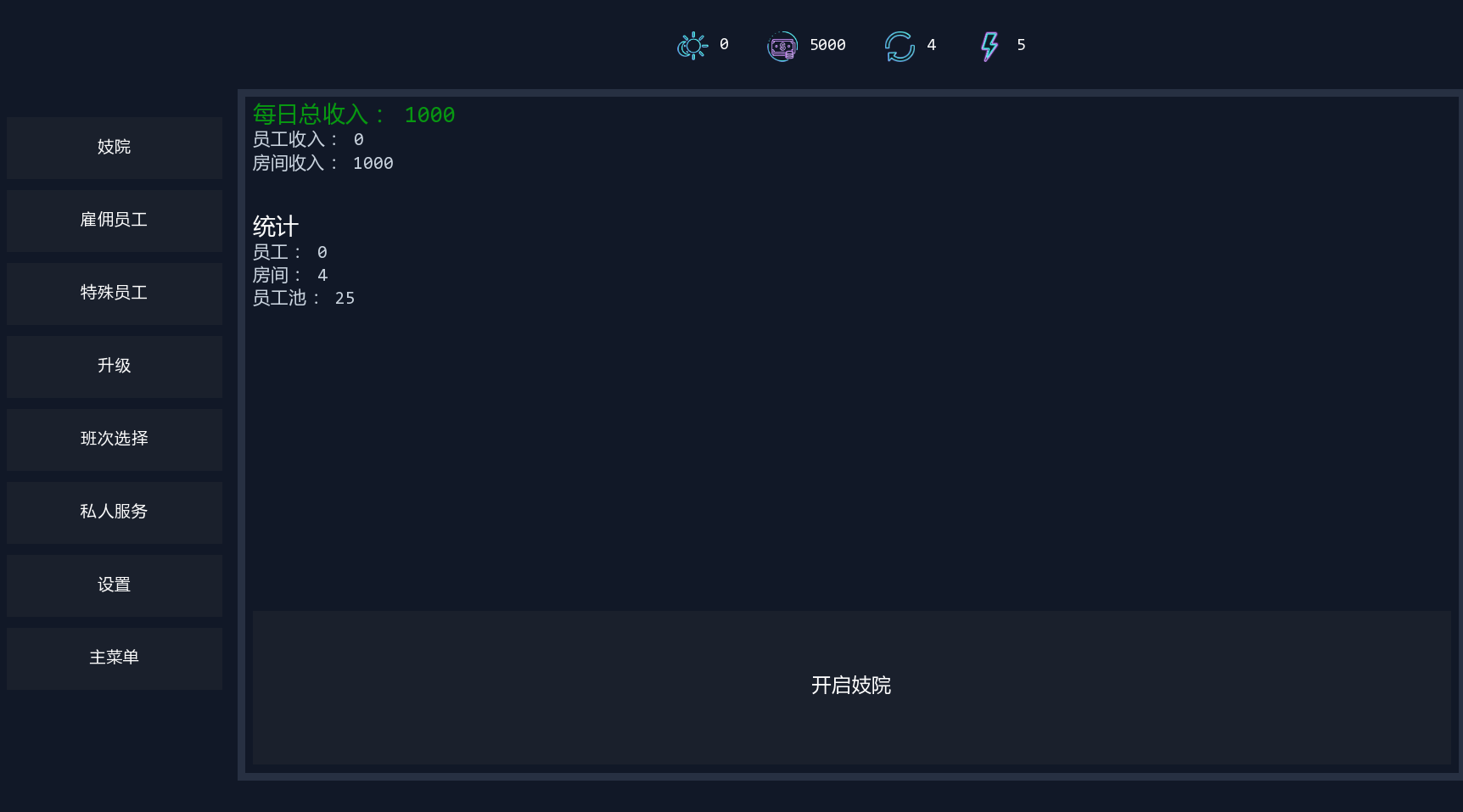The height and width of the screenshot is (812, 1463).
Task: Return to 主菜单 main menu
Action: [x=115, y=658]
